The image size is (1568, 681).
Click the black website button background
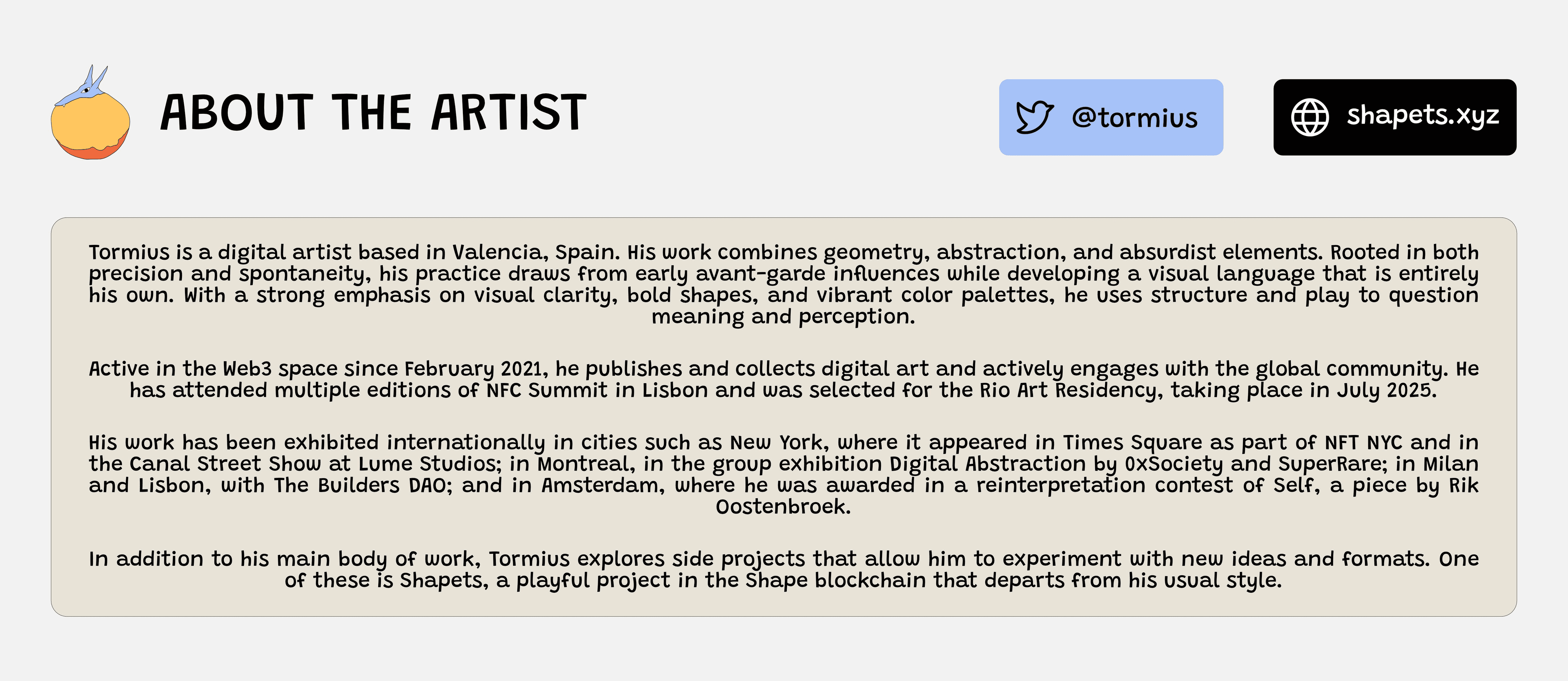point(1394,117)
